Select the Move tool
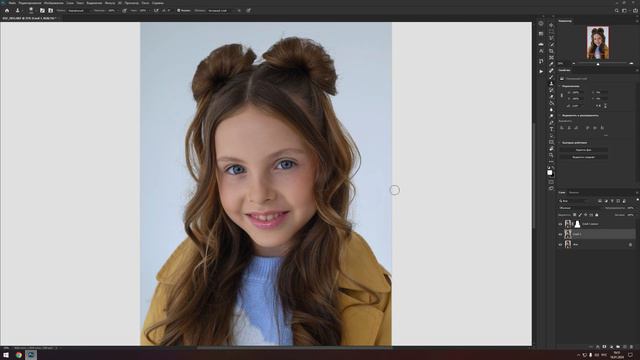This screenshot has height=360, width=640. (551, 25)
